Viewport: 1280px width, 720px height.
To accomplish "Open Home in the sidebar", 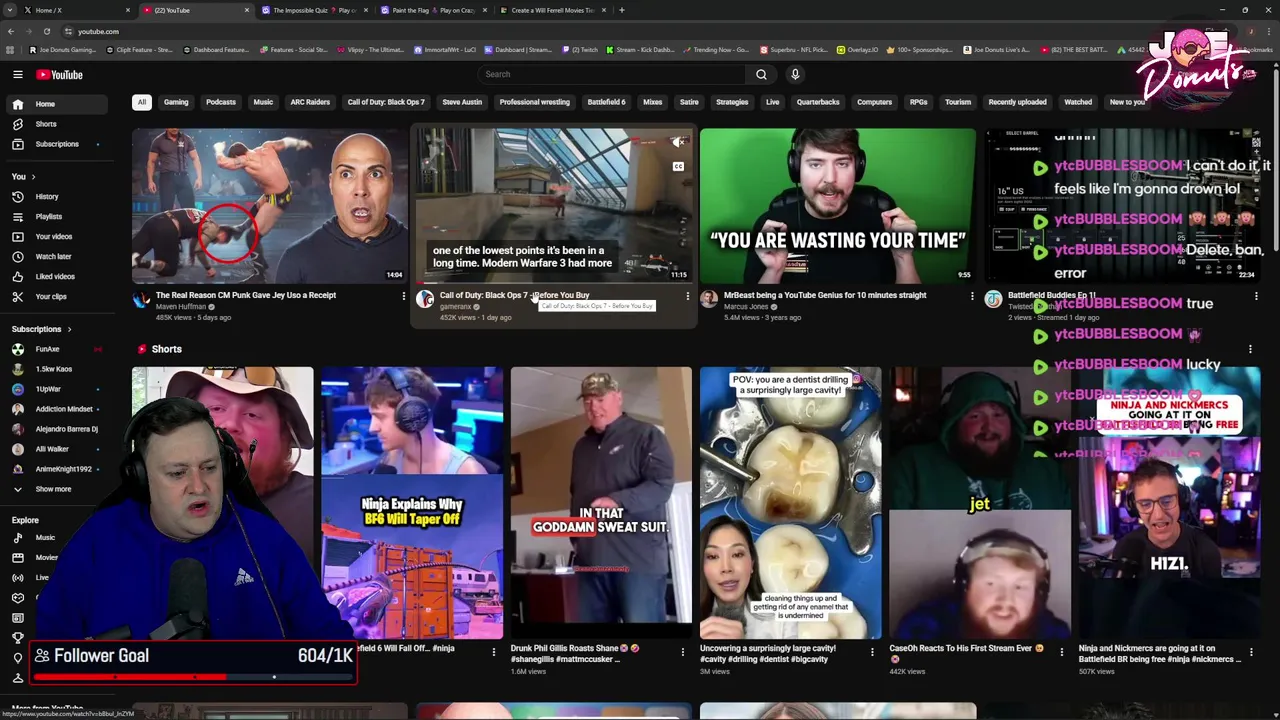I will (x=56, y=104).
